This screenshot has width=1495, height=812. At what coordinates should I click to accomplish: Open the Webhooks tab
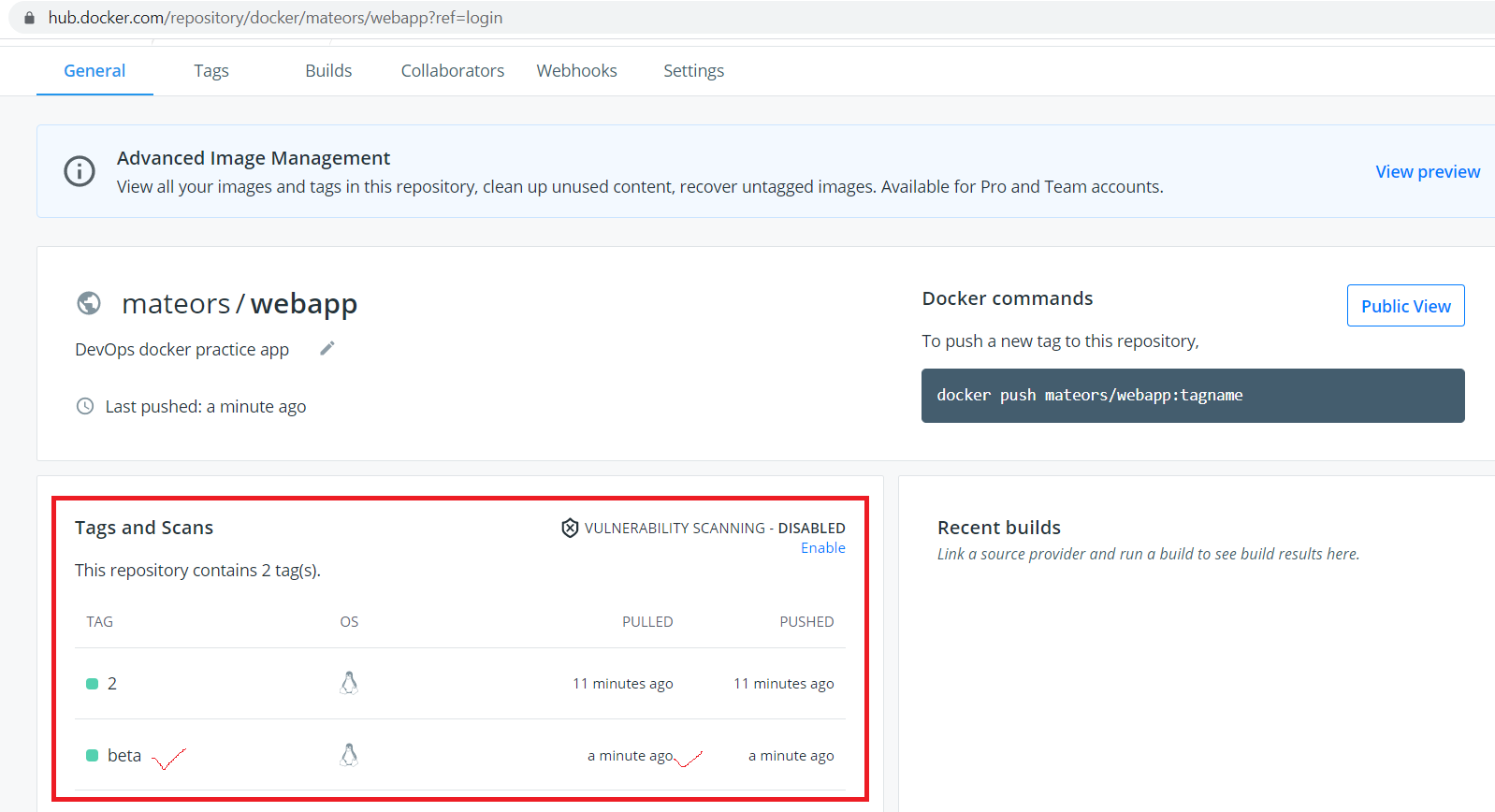pos(576,71)
